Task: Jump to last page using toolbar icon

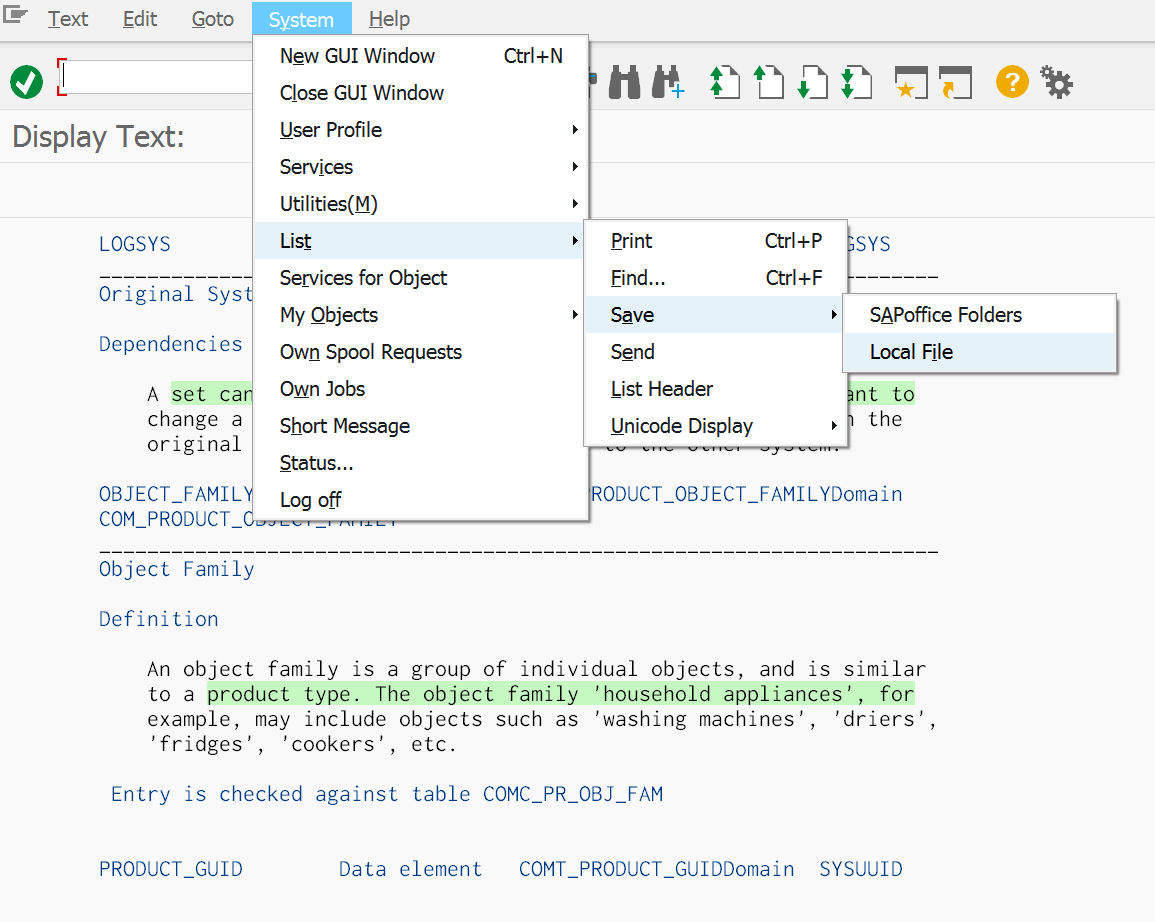Action: point(856,81)
